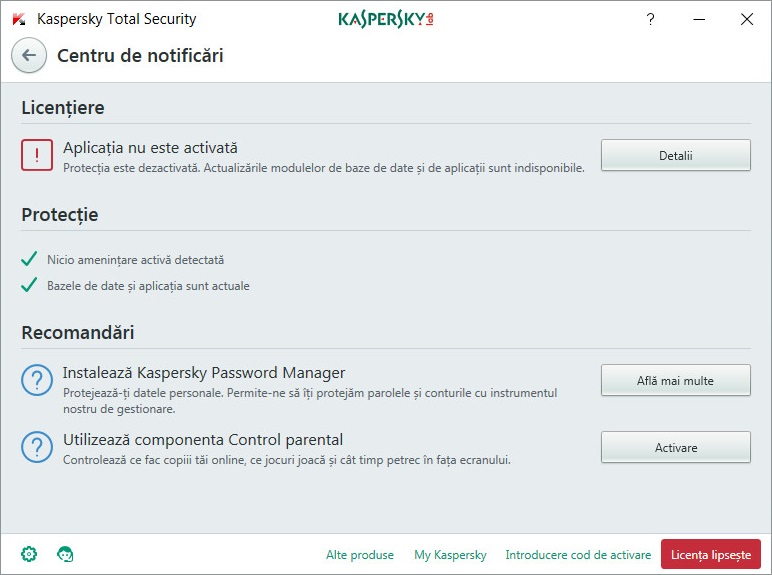This screenshot has width=772, height=575.
Task: Select Instalează Kaspersky Password Manager recommendation
Action: coord(204,373)
